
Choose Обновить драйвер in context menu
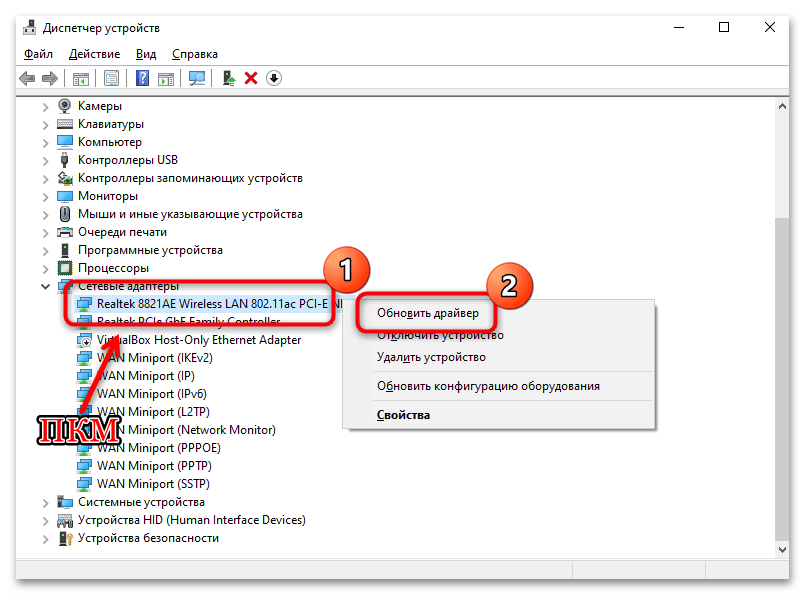pyautogui.click(x=427, y=313)
